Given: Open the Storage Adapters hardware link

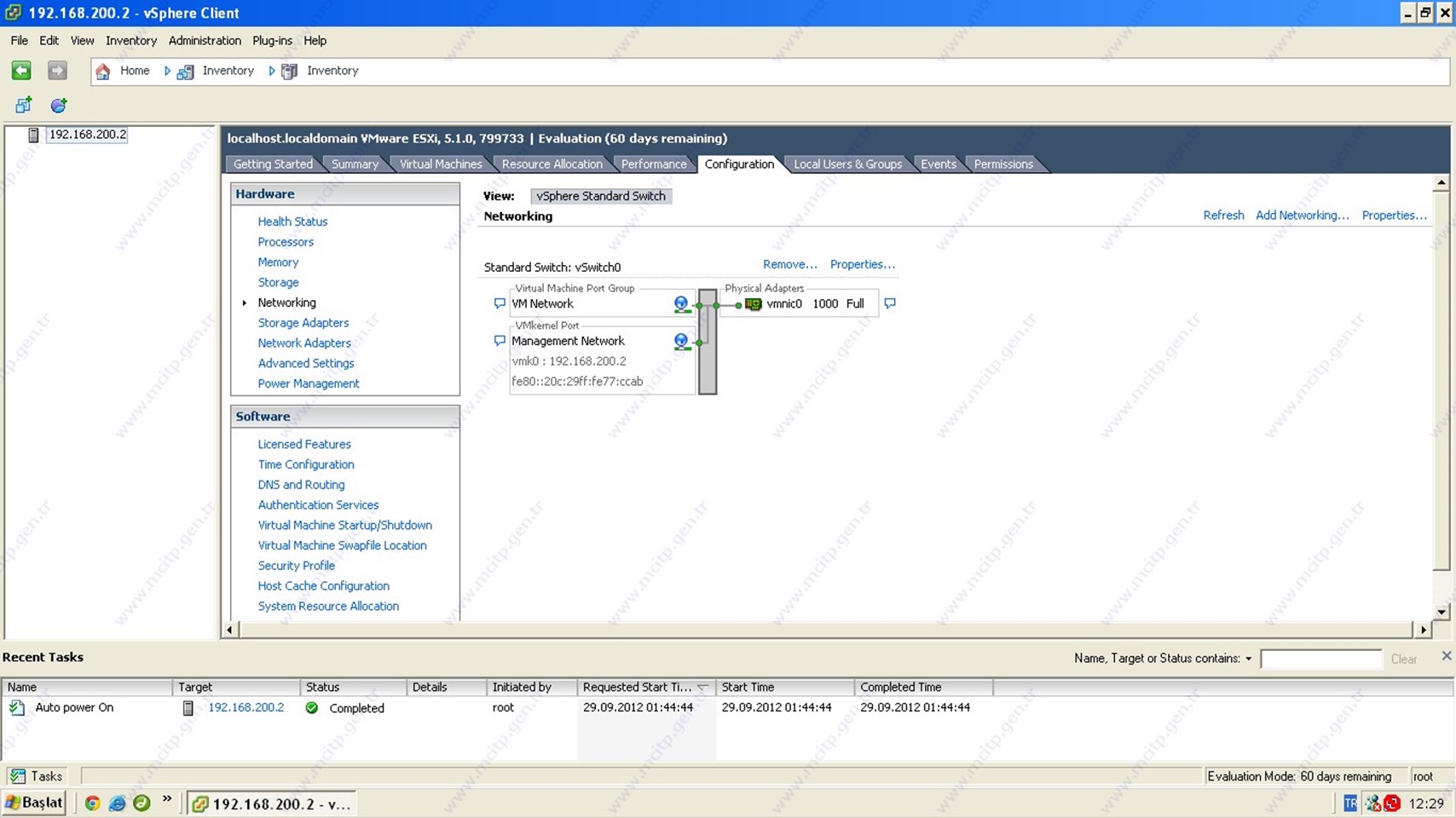Looking at the screenshot, I should coord(303,323).
